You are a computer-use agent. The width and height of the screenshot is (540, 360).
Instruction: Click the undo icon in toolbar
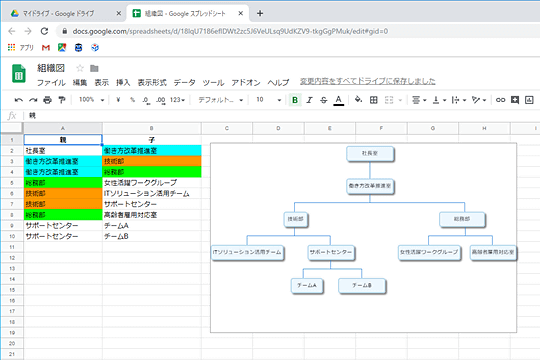tap(19, 100)
